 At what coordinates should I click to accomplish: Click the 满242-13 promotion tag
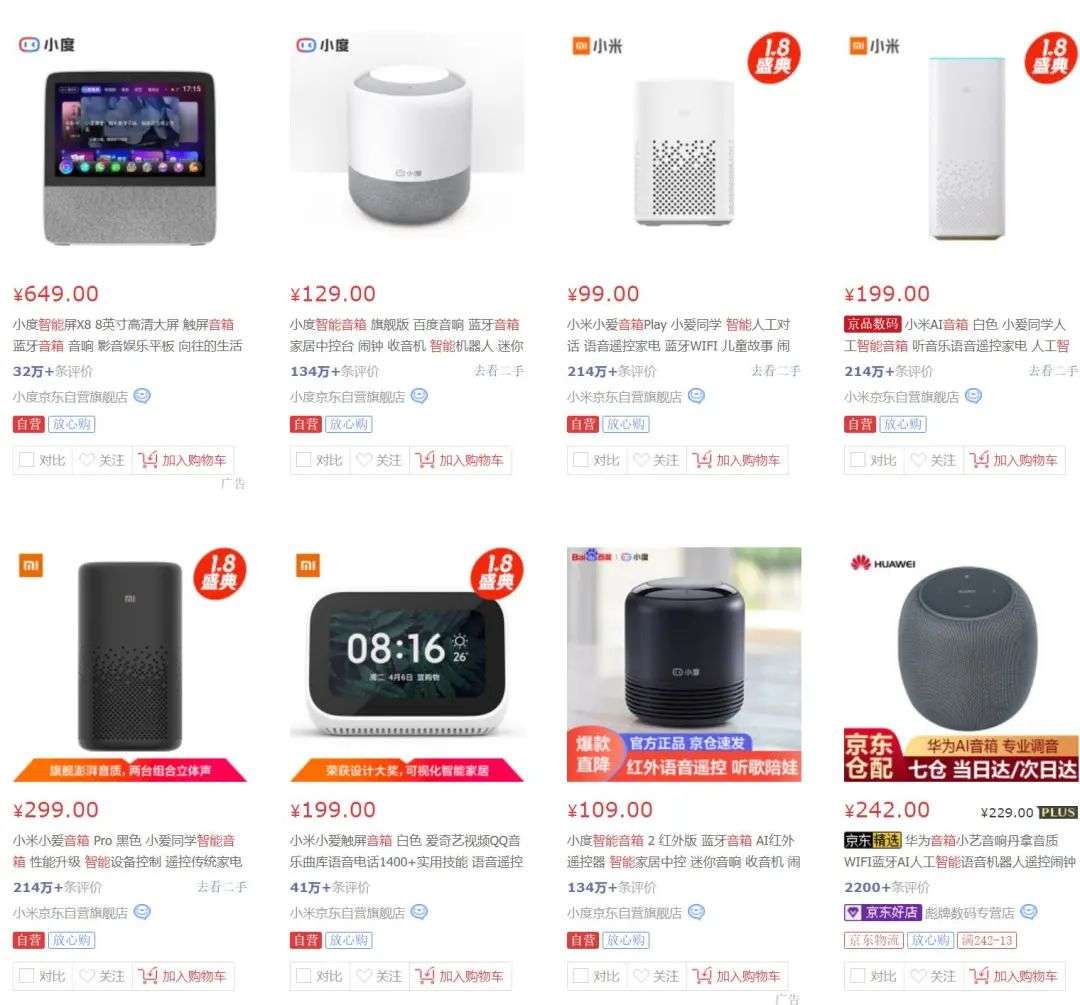pos(987,940)
